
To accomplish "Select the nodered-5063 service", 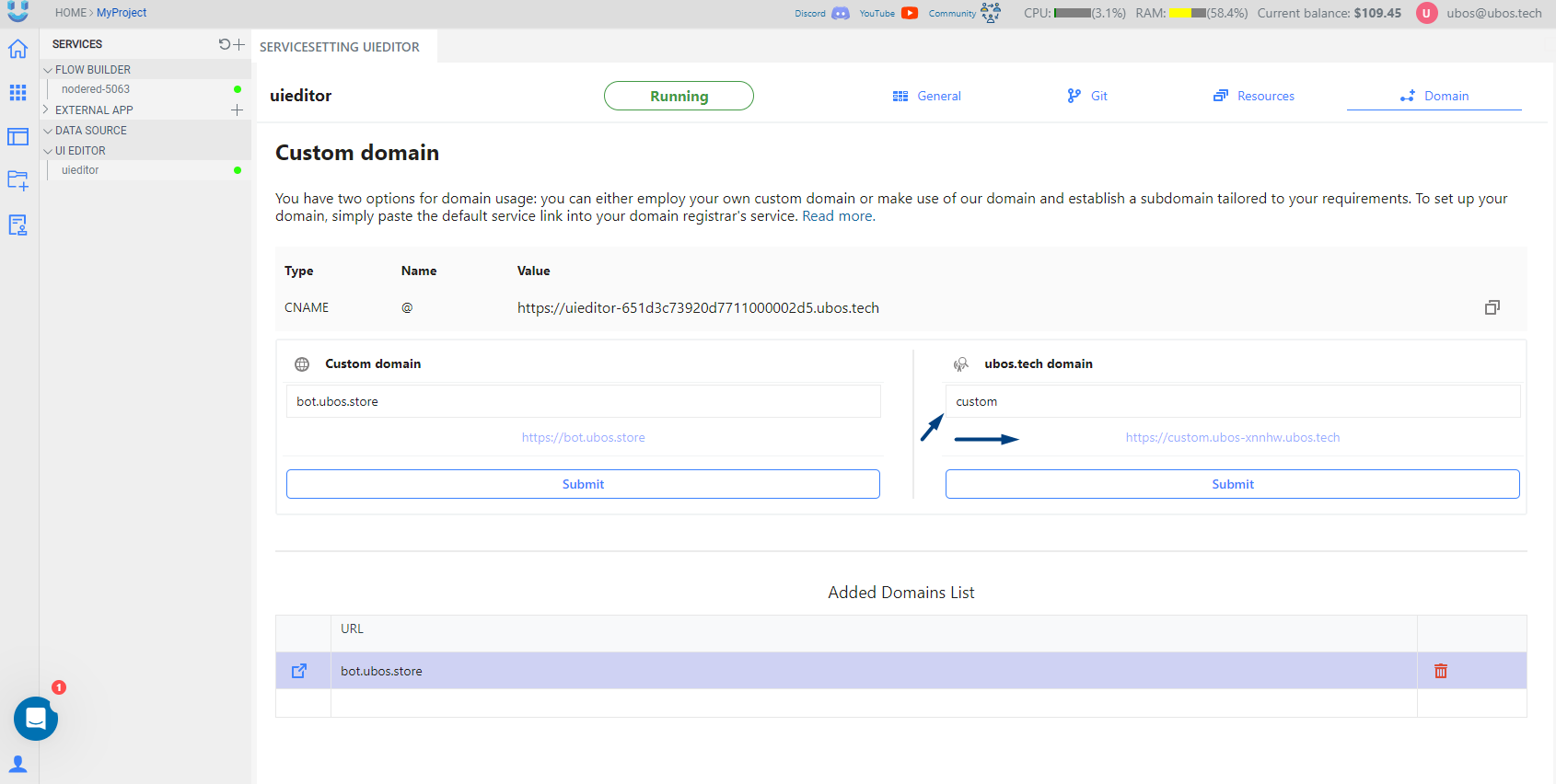I will (x=96, y=89).
